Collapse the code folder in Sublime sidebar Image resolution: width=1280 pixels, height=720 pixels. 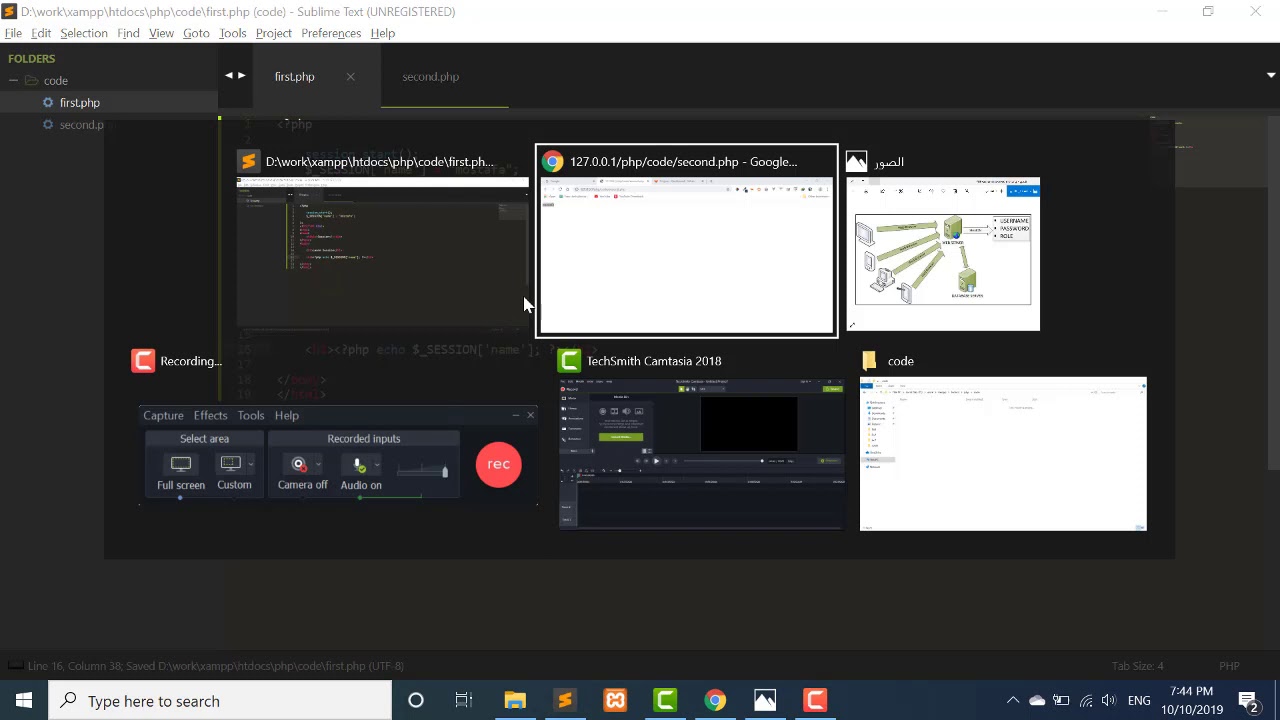tap(13, 81)
